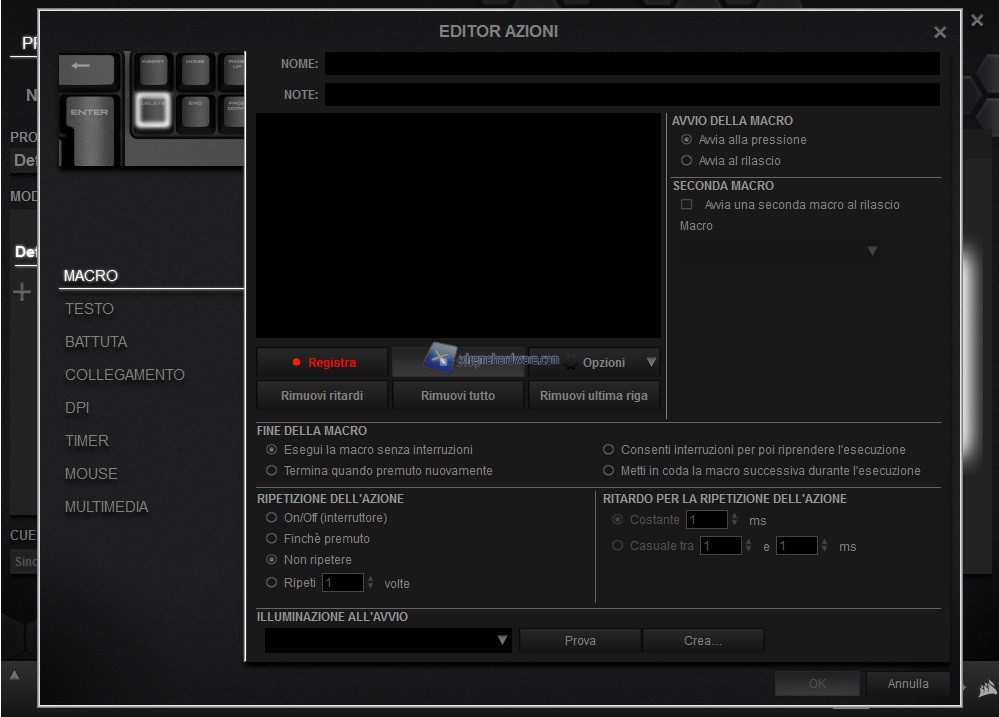Select the Avvia al rilascio option
The image size is (999, 717).
tap(686, 161)
